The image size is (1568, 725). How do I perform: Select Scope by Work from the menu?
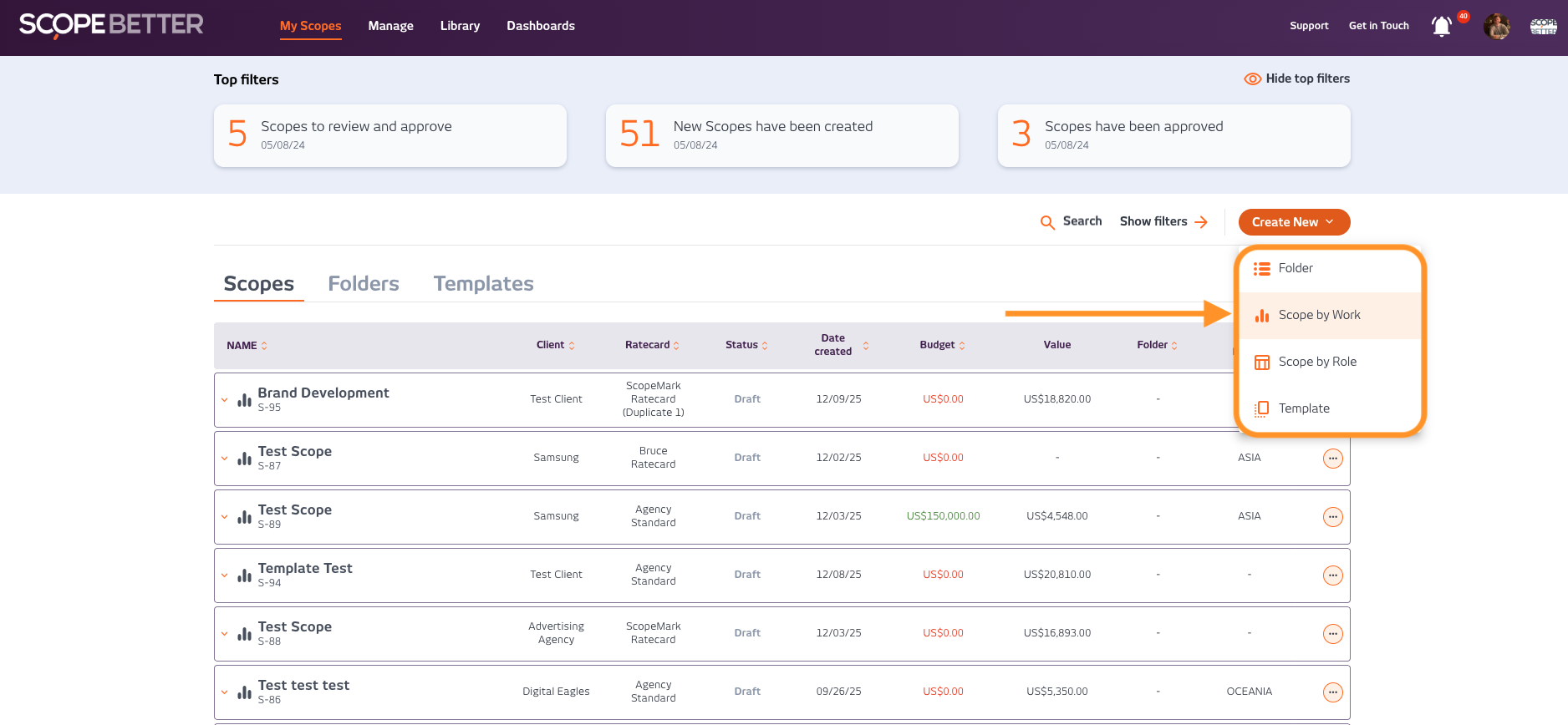click(x=1319, y=315)
